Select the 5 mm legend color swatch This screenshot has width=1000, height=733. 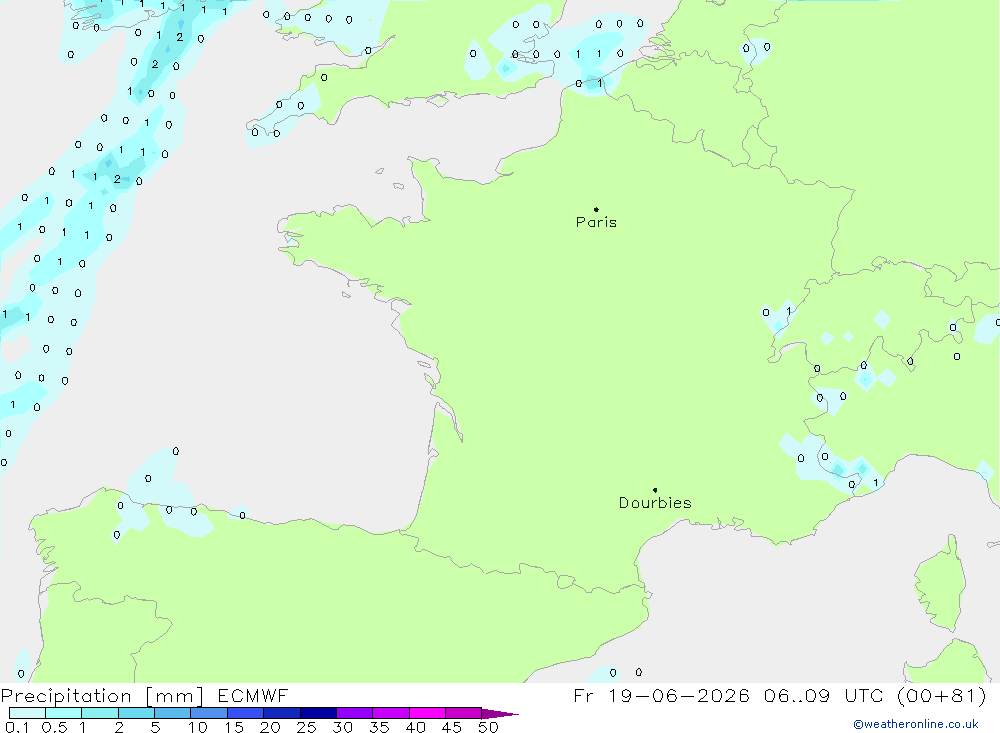click(x=172, y=713)
